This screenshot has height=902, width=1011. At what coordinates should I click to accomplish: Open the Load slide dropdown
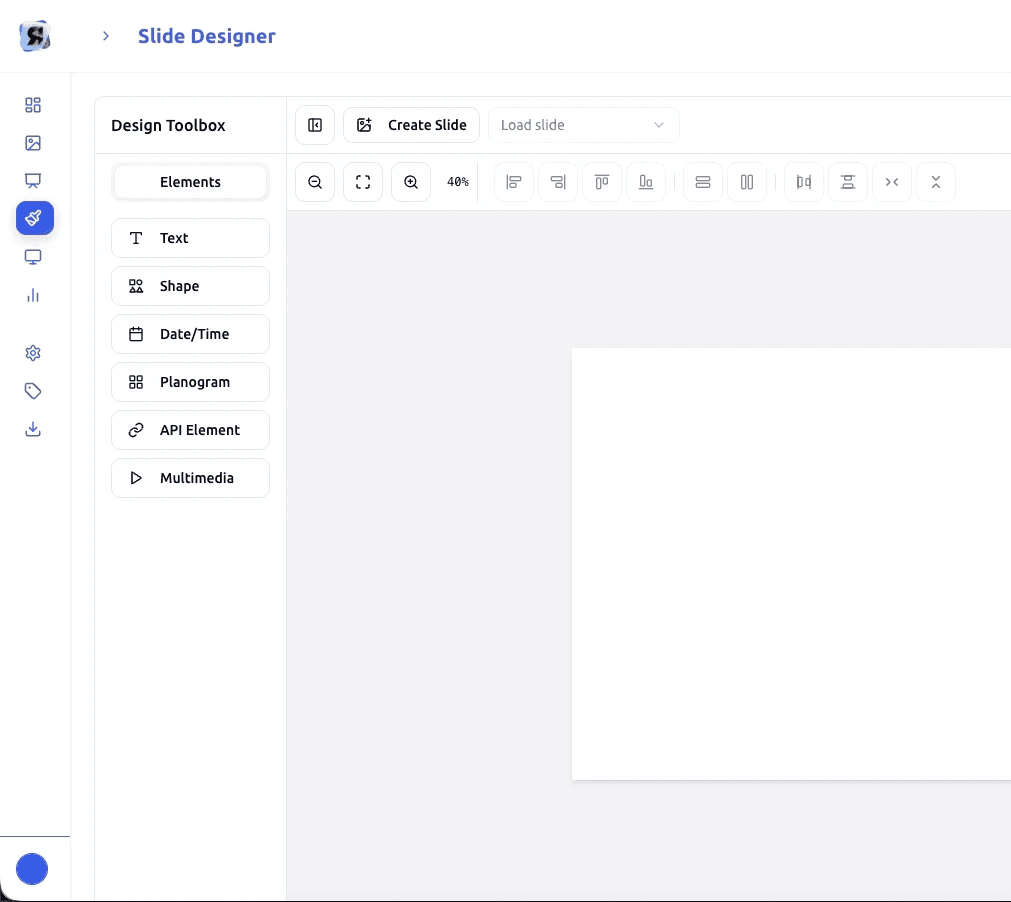coord(583,124)
